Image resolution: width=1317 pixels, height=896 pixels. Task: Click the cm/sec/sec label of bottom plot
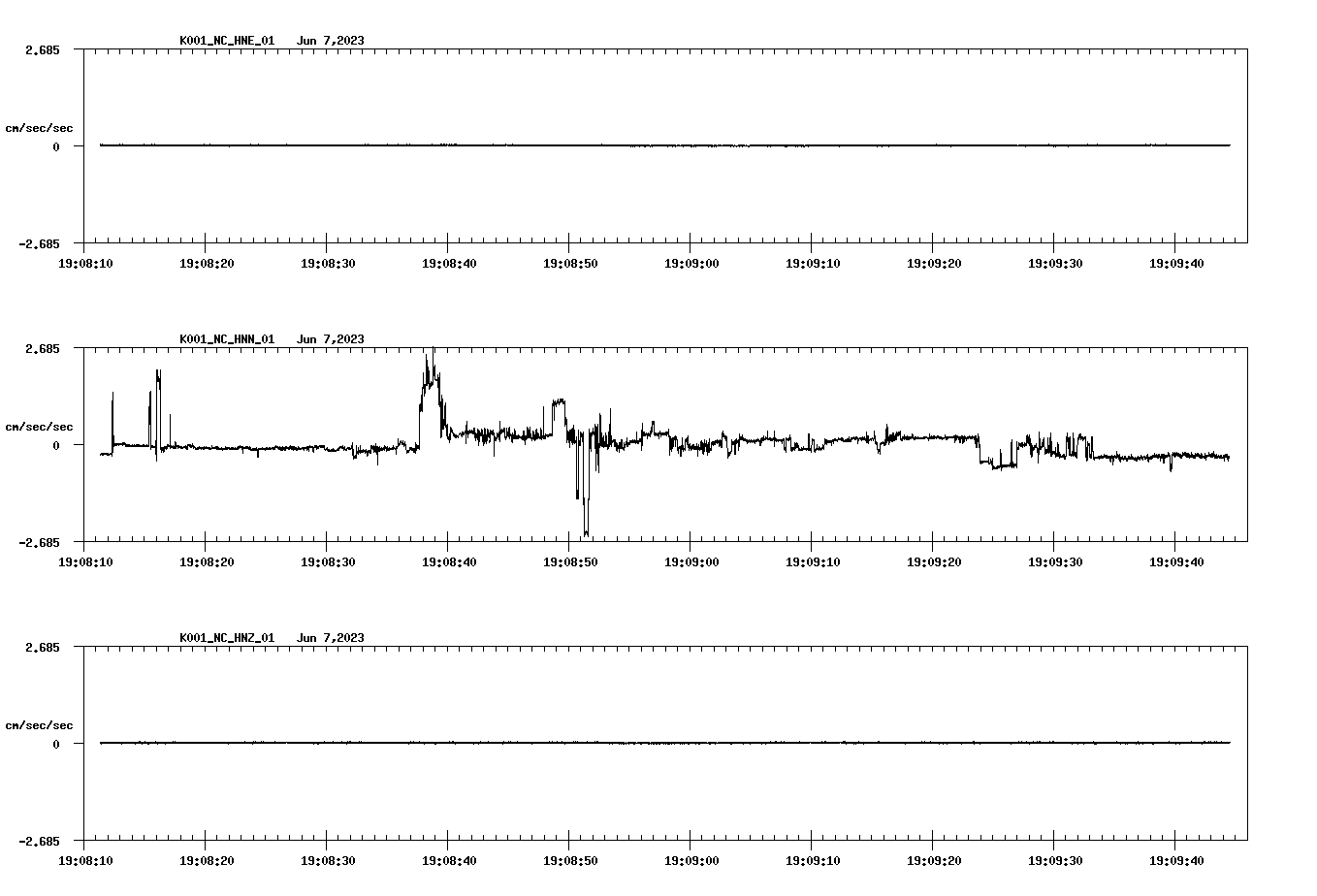click(x=40, y=724)
